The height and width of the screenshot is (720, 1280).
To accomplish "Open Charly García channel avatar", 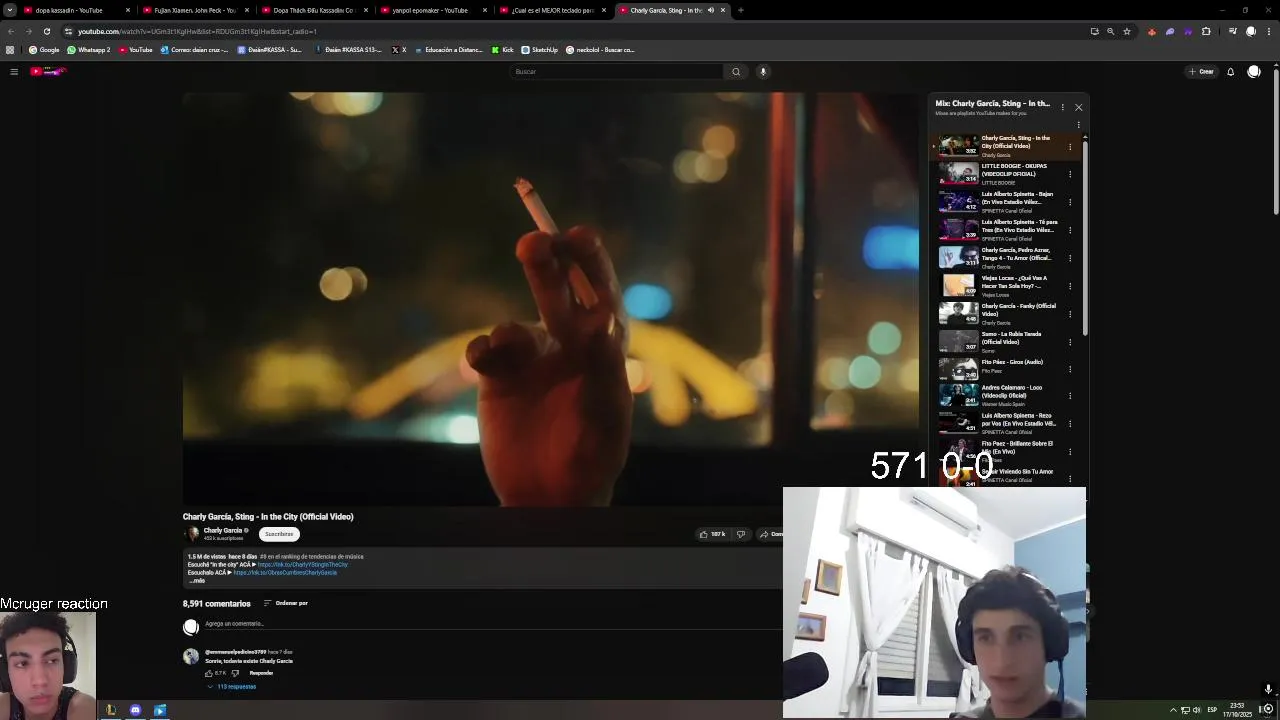I will coord(191,534).
